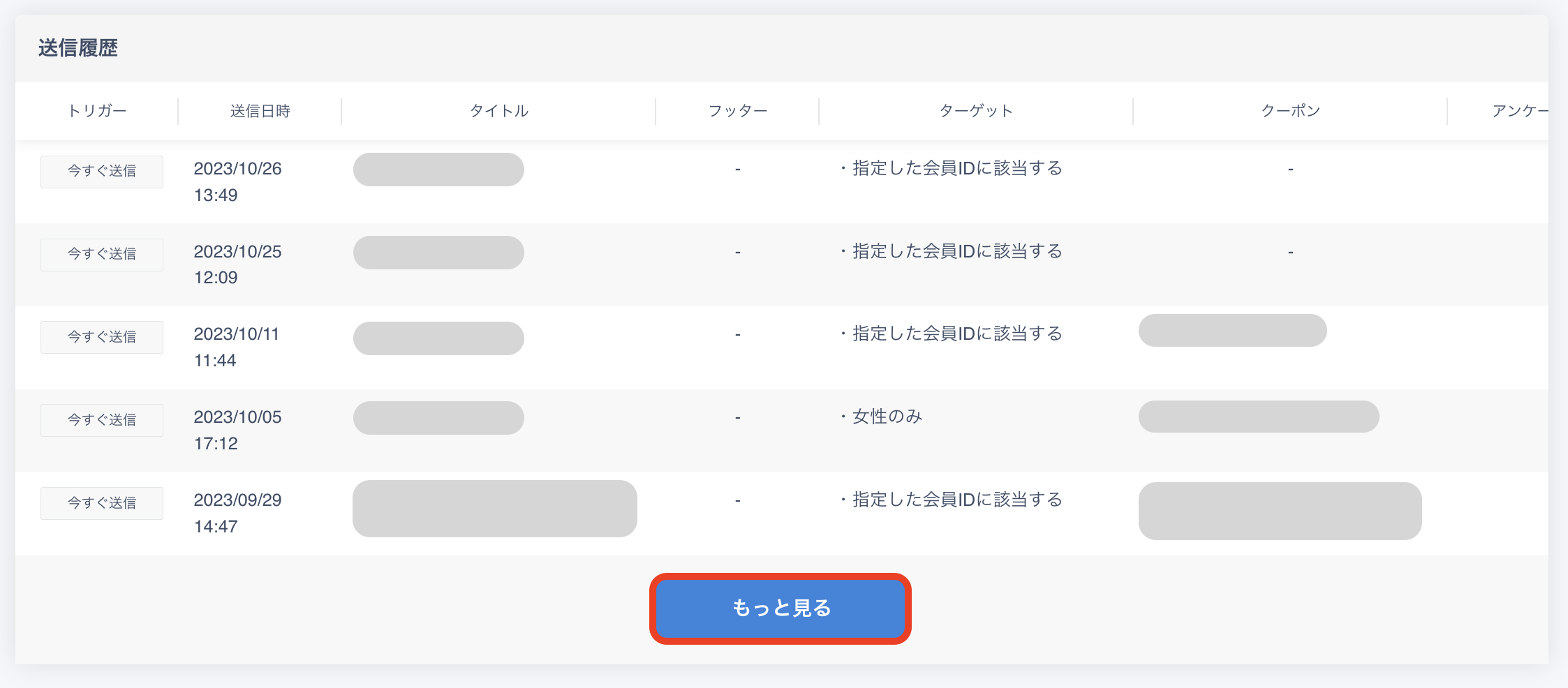Click 今すぐ送信 for 2023/10/25 row

click(102, 255)
